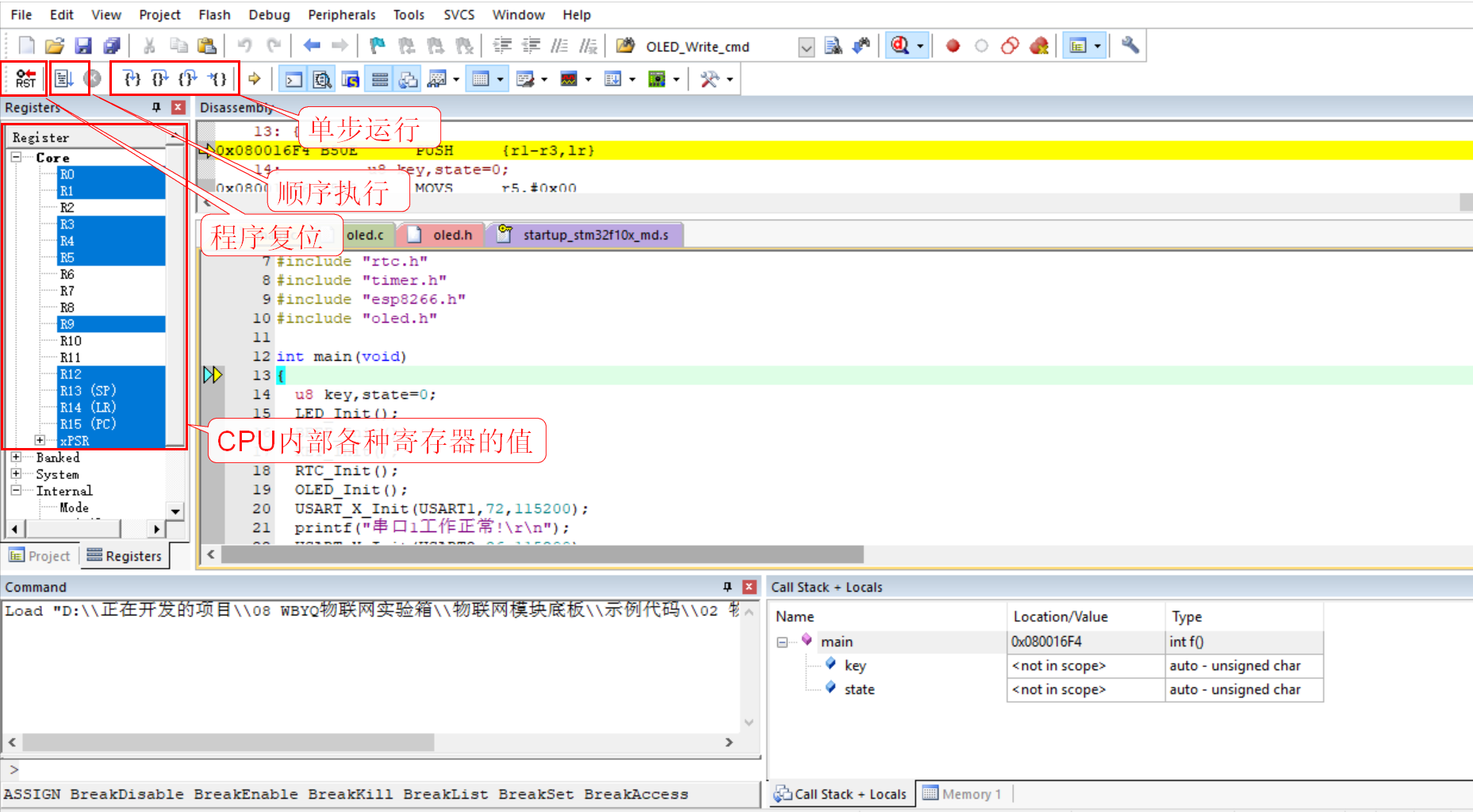1473x812 pixels.
Task: Click the Kill All Breakpoints icon
Action: click(1038, 46)
